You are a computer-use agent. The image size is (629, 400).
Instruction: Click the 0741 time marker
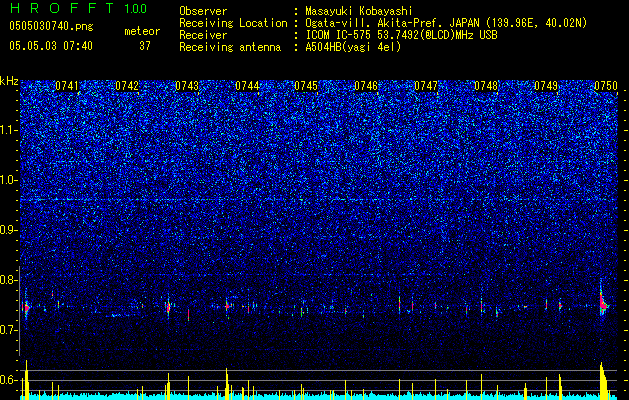(x=67, y=86)
